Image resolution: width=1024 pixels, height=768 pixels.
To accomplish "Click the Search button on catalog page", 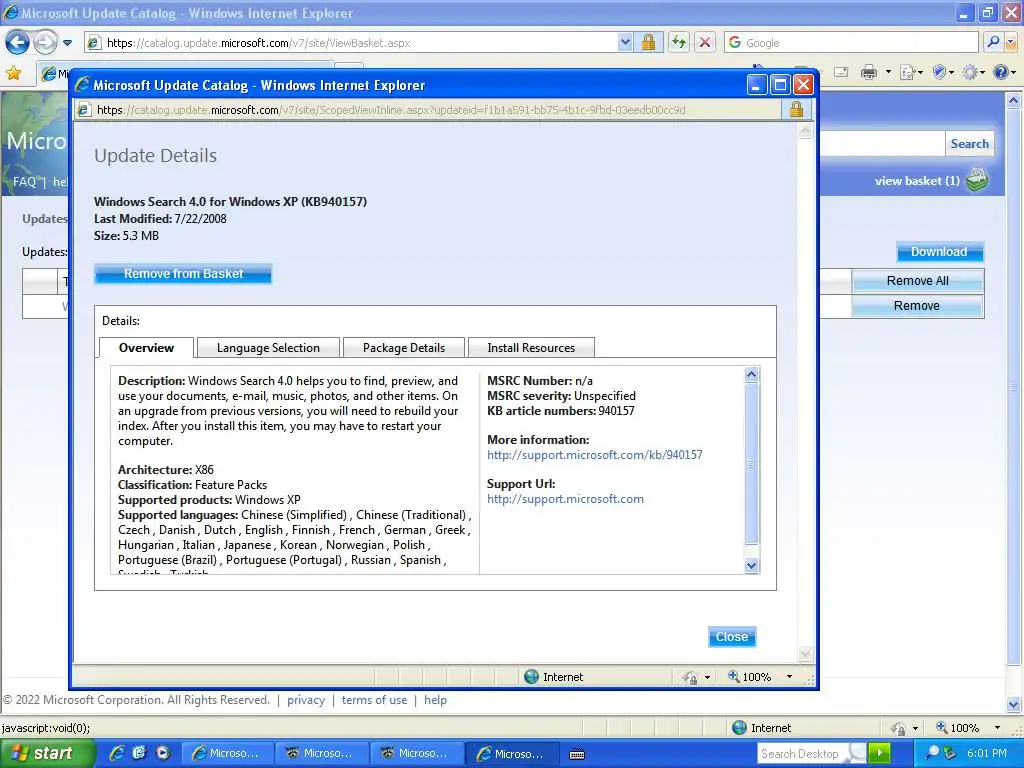I will pos(969,144).
